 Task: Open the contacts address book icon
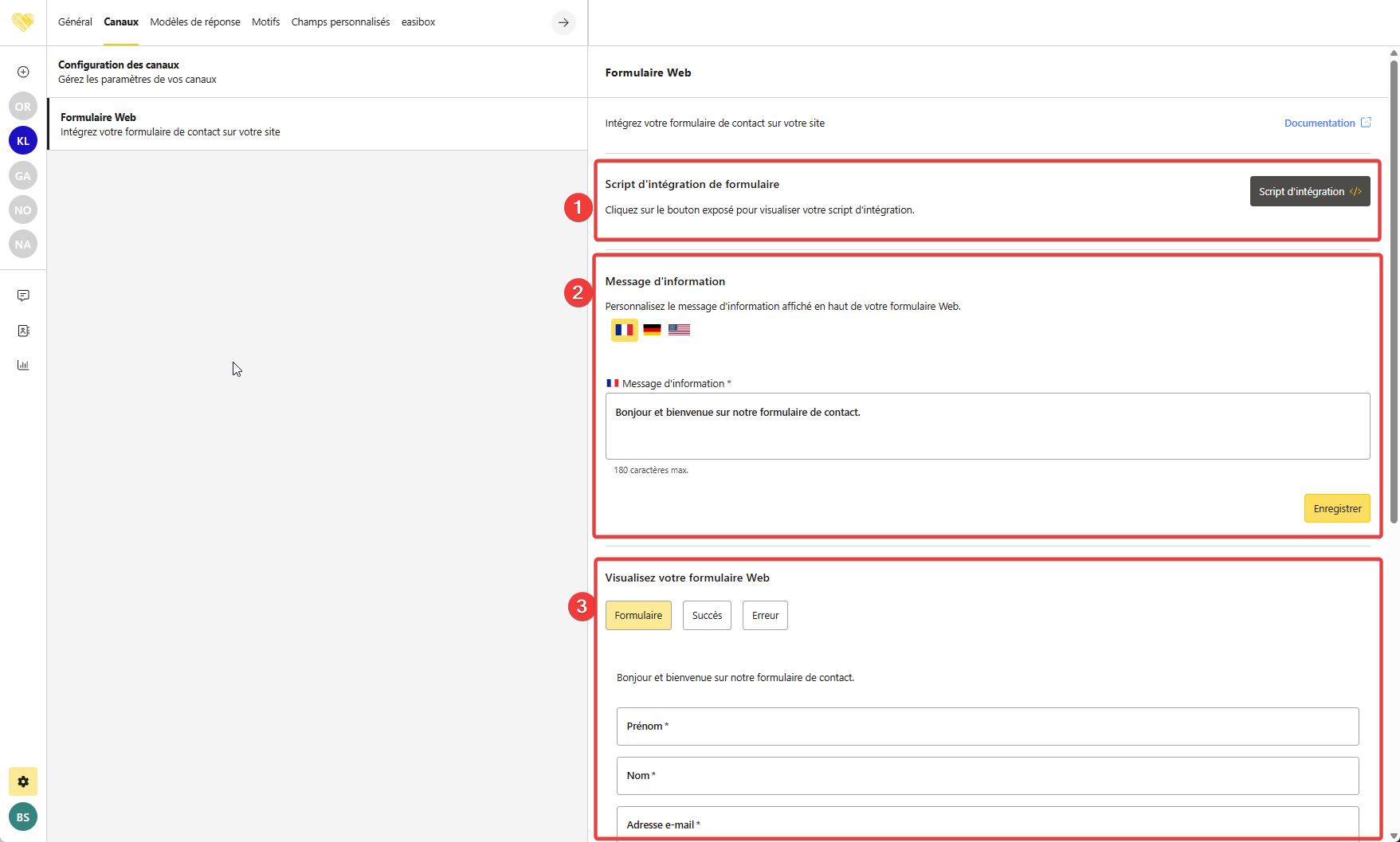23,331
